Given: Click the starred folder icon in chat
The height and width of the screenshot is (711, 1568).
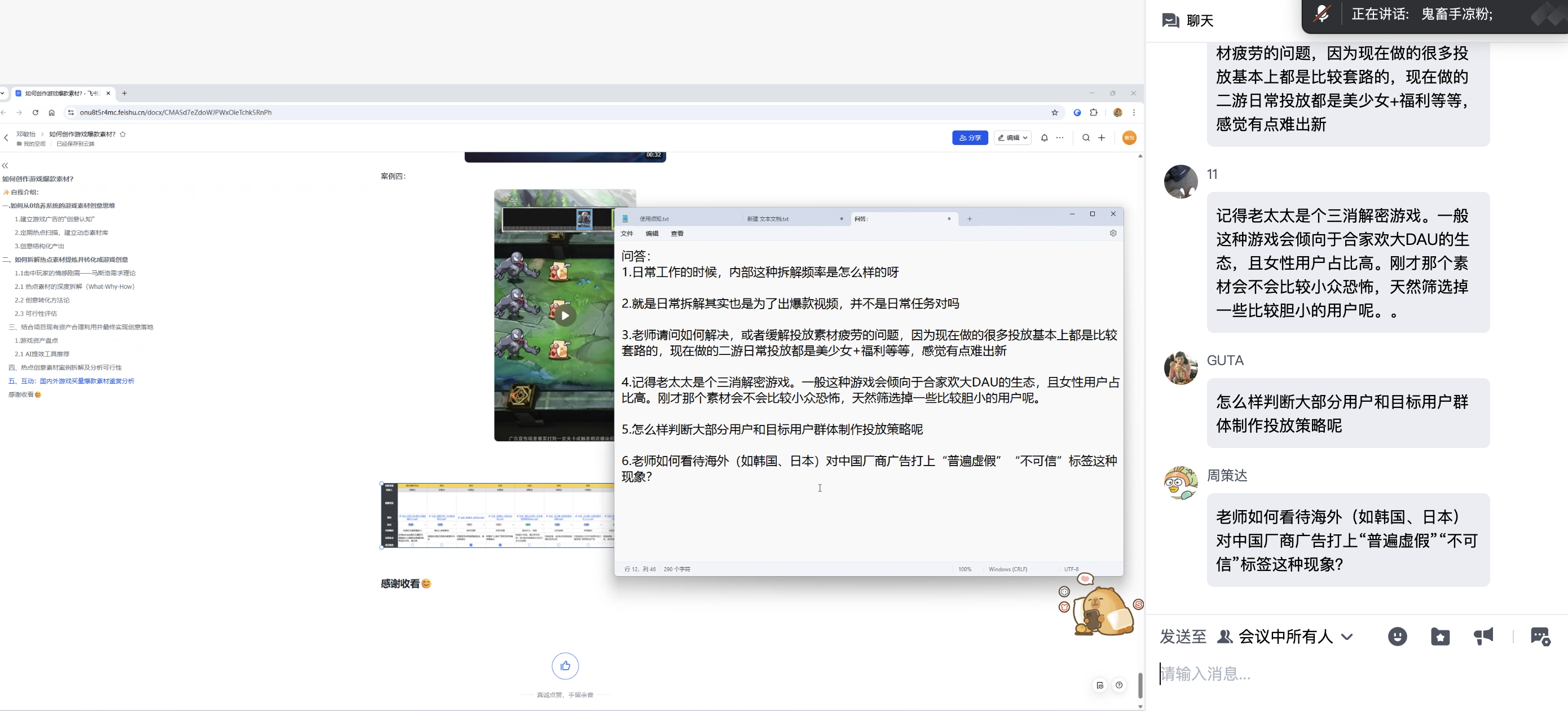Looking at the screenshot, I should click(x=1439, y=637).
